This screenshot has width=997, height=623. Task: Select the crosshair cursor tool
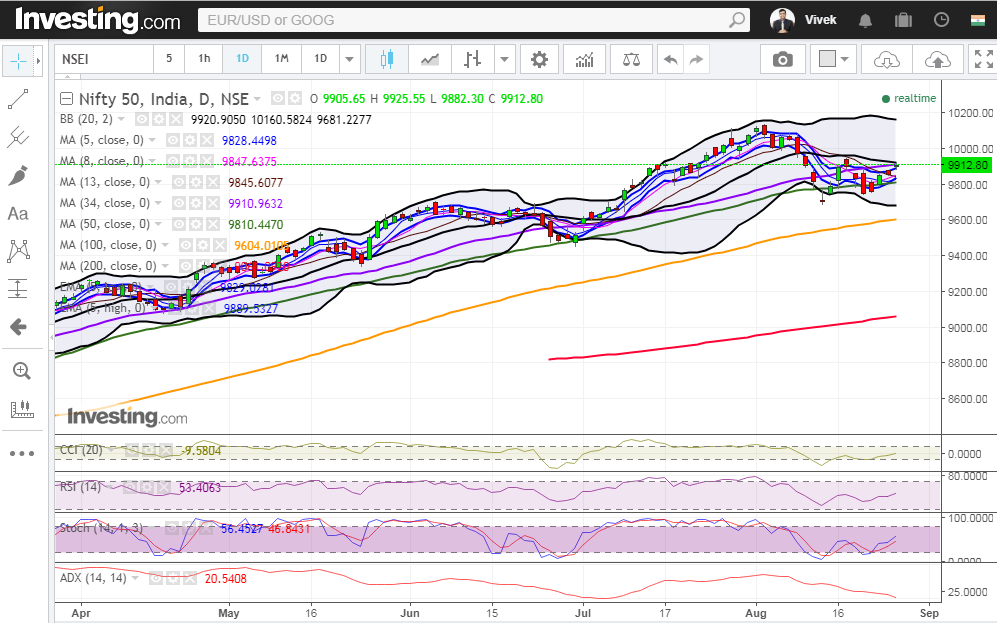click(18, 61)
